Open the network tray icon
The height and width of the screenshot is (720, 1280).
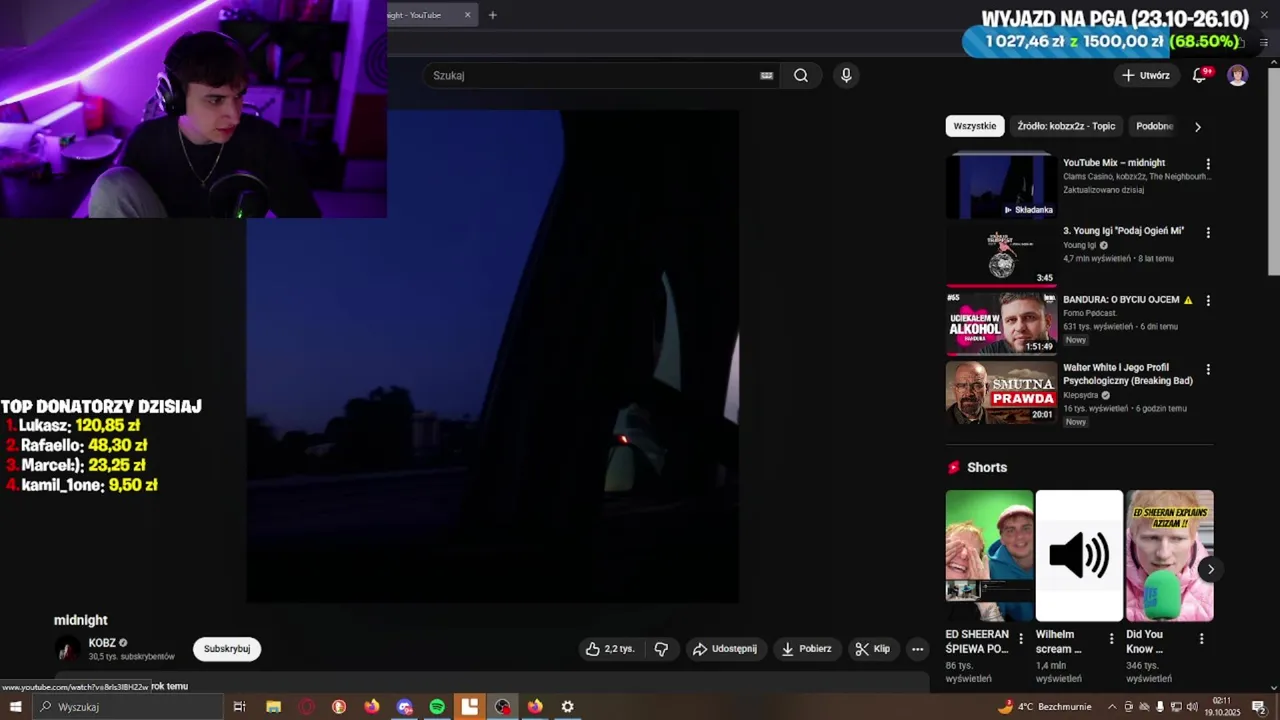point(1176,707)
